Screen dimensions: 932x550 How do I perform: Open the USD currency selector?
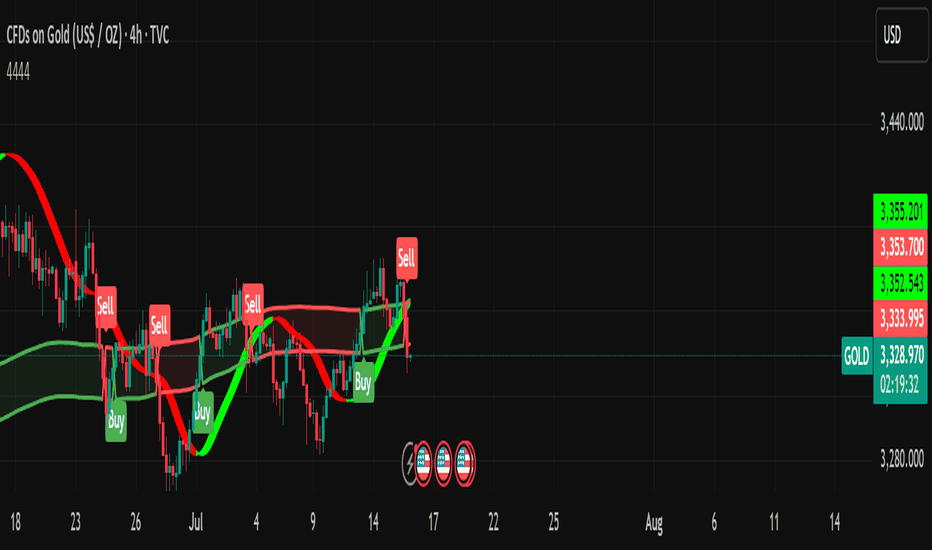pos(902,36)
